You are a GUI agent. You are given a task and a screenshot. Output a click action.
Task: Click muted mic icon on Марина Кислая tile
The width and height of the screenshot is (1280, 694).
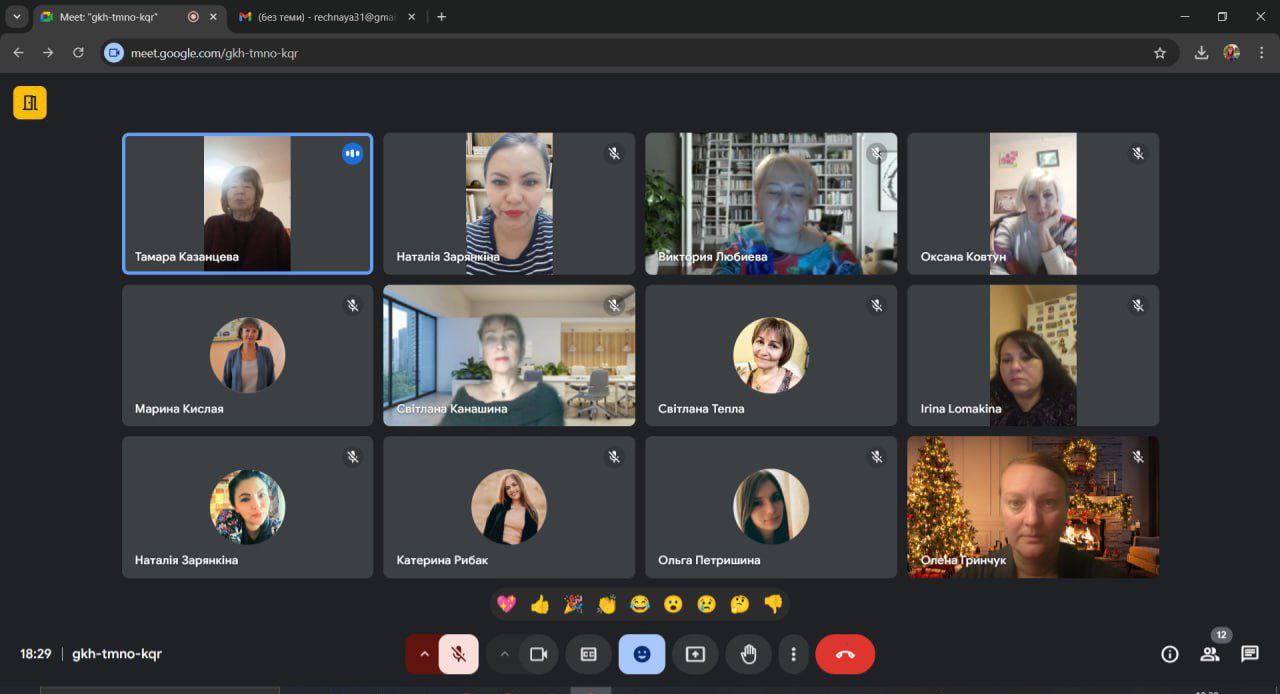pos(352,305)
